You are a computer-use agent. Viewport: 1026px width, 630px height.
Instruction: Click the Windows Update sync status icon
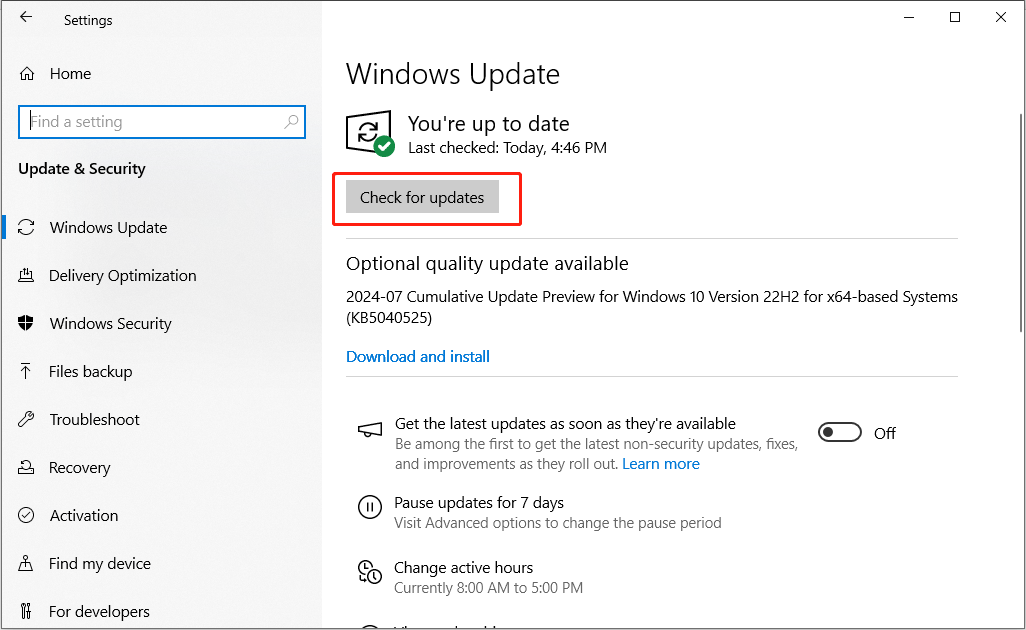point(368,133)
